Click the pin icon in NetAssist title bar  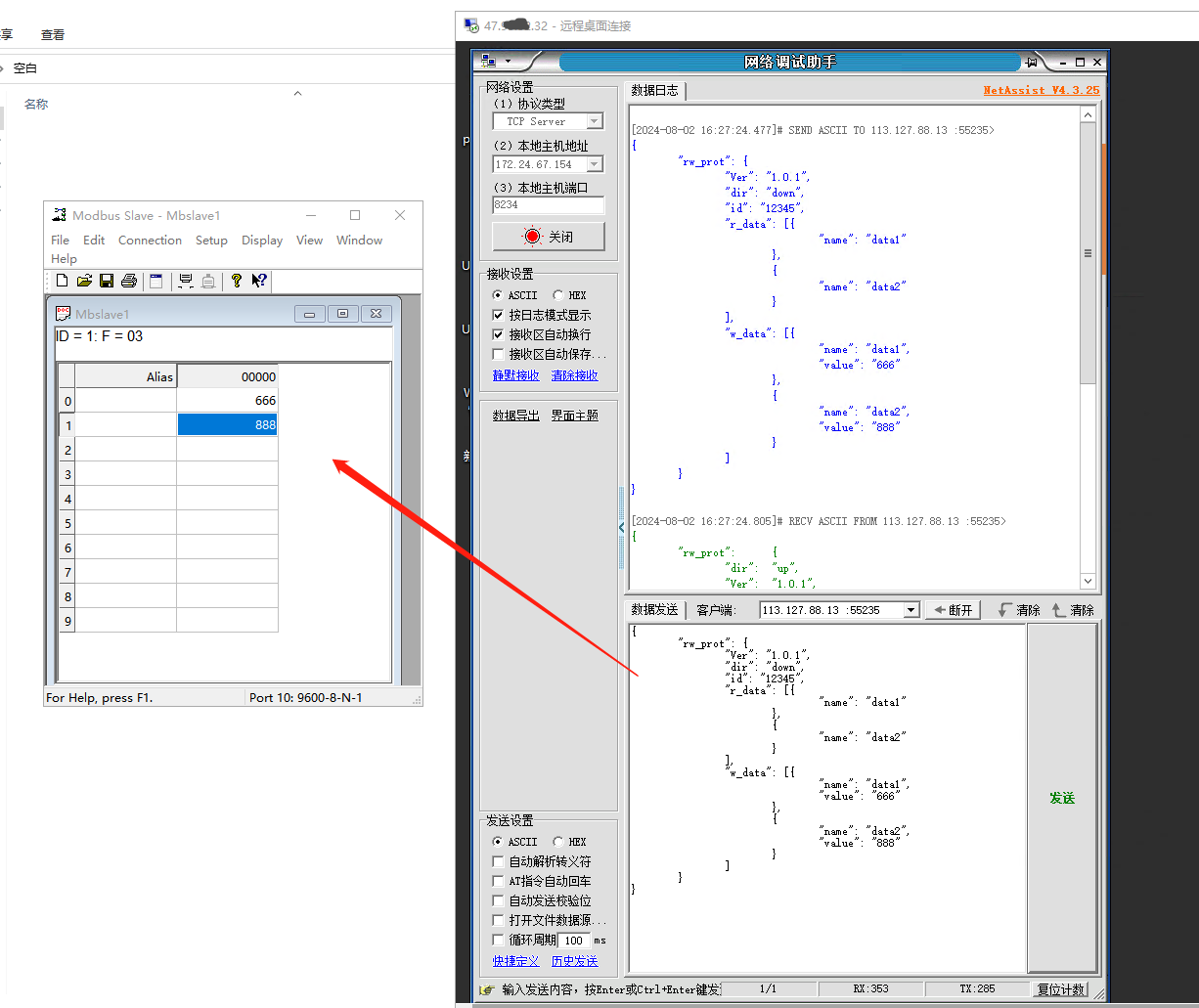coord(1031,62)
